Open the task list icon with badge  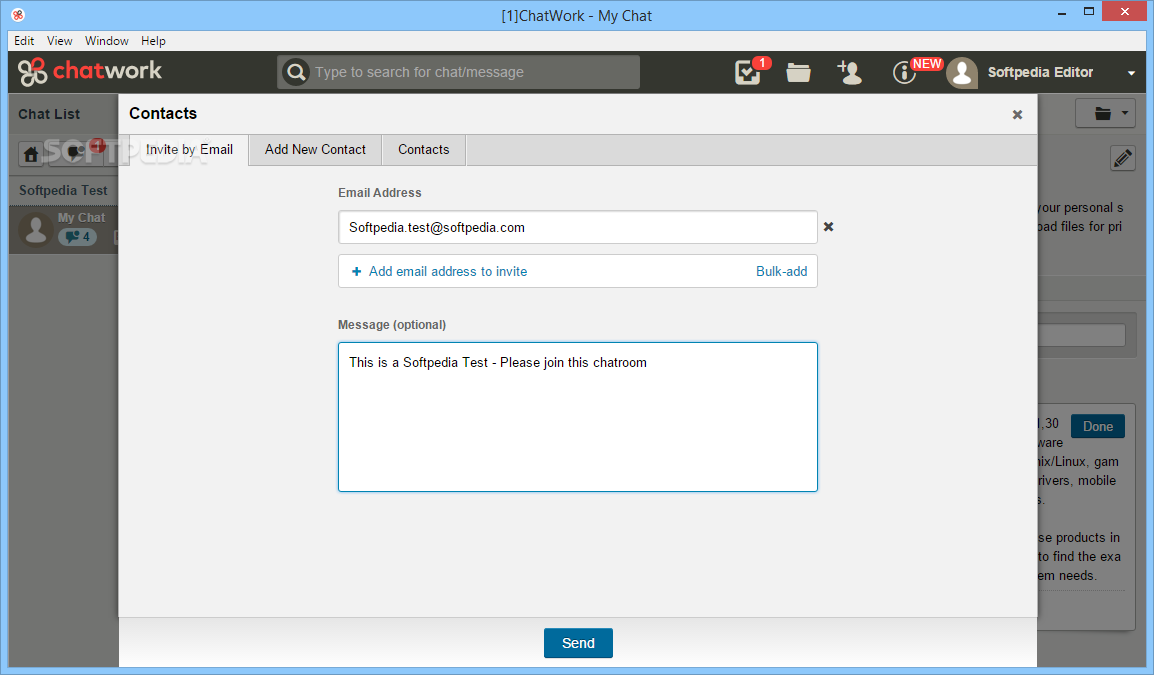tap(749, 71)
